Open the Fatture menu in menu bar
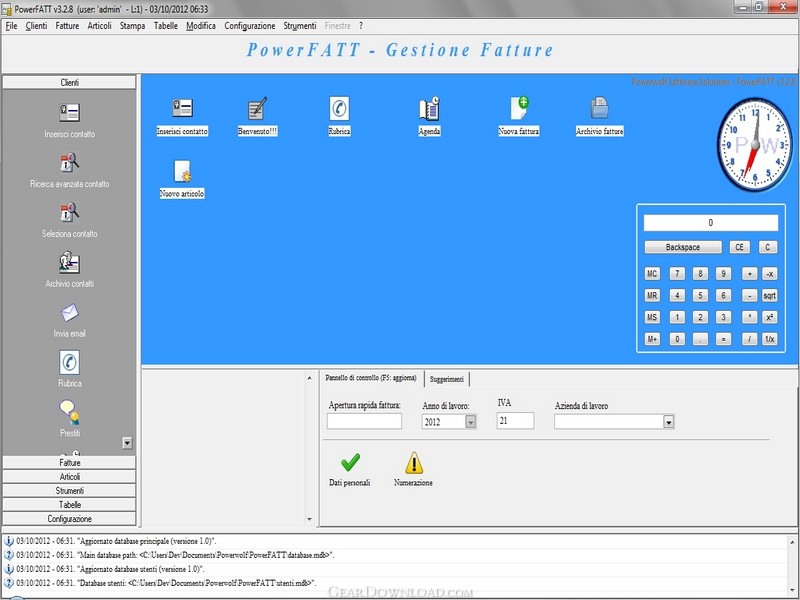 (x=67, y=26)
